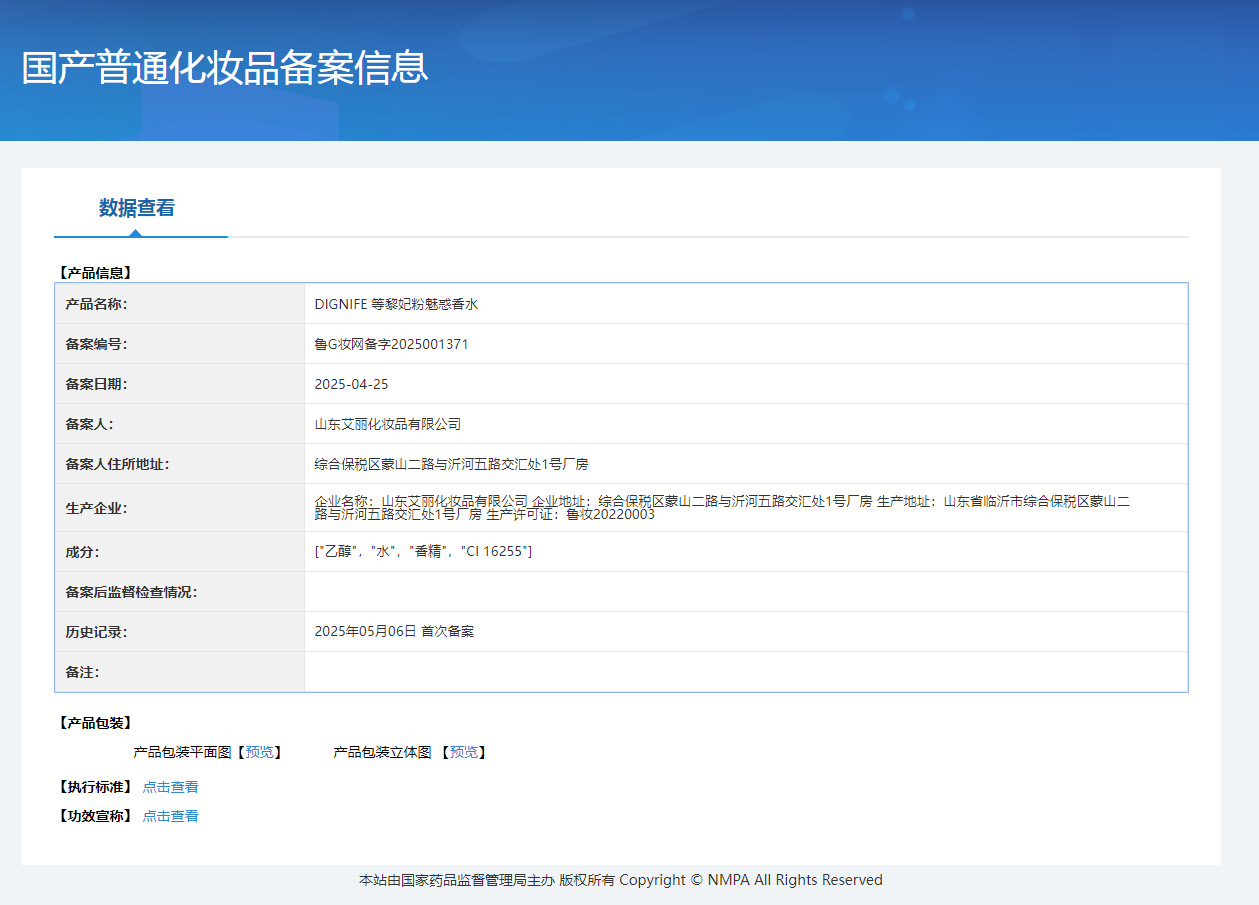Click the 备案人 row label
This screenshot has height=905, width=1259.
[x=89, y=424]
